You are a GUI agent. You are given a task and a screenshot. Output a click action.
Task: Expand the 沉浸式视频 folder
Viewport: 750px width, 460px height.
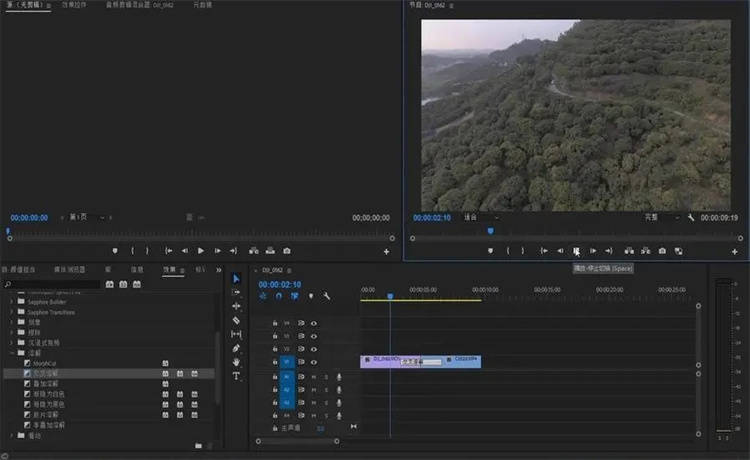coord(11,343)
